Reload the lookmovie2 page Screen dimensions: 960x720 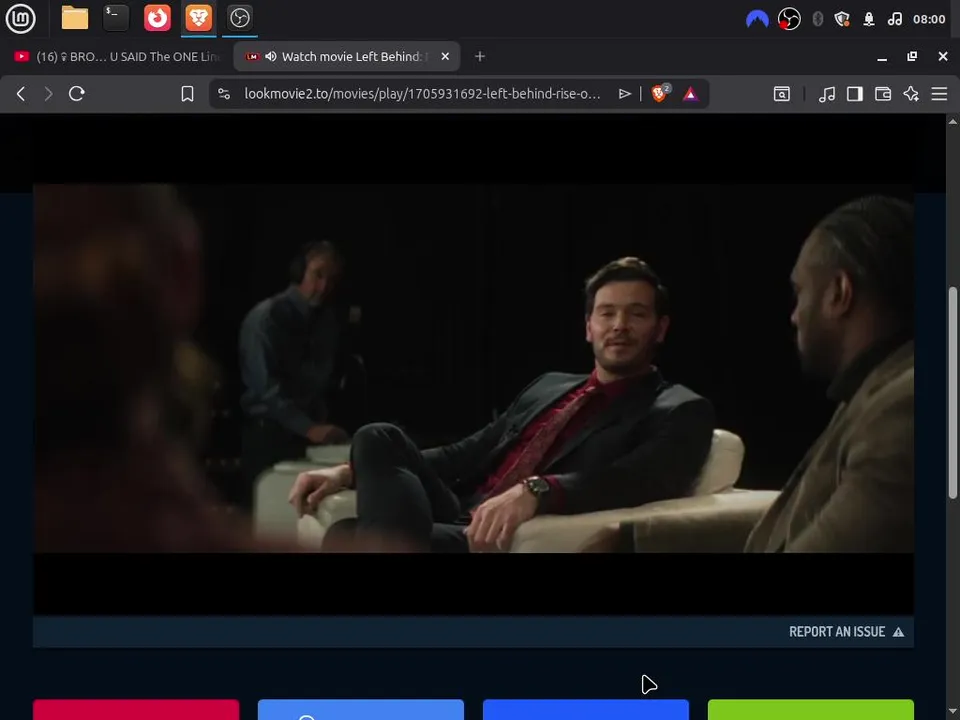[77, 94]
